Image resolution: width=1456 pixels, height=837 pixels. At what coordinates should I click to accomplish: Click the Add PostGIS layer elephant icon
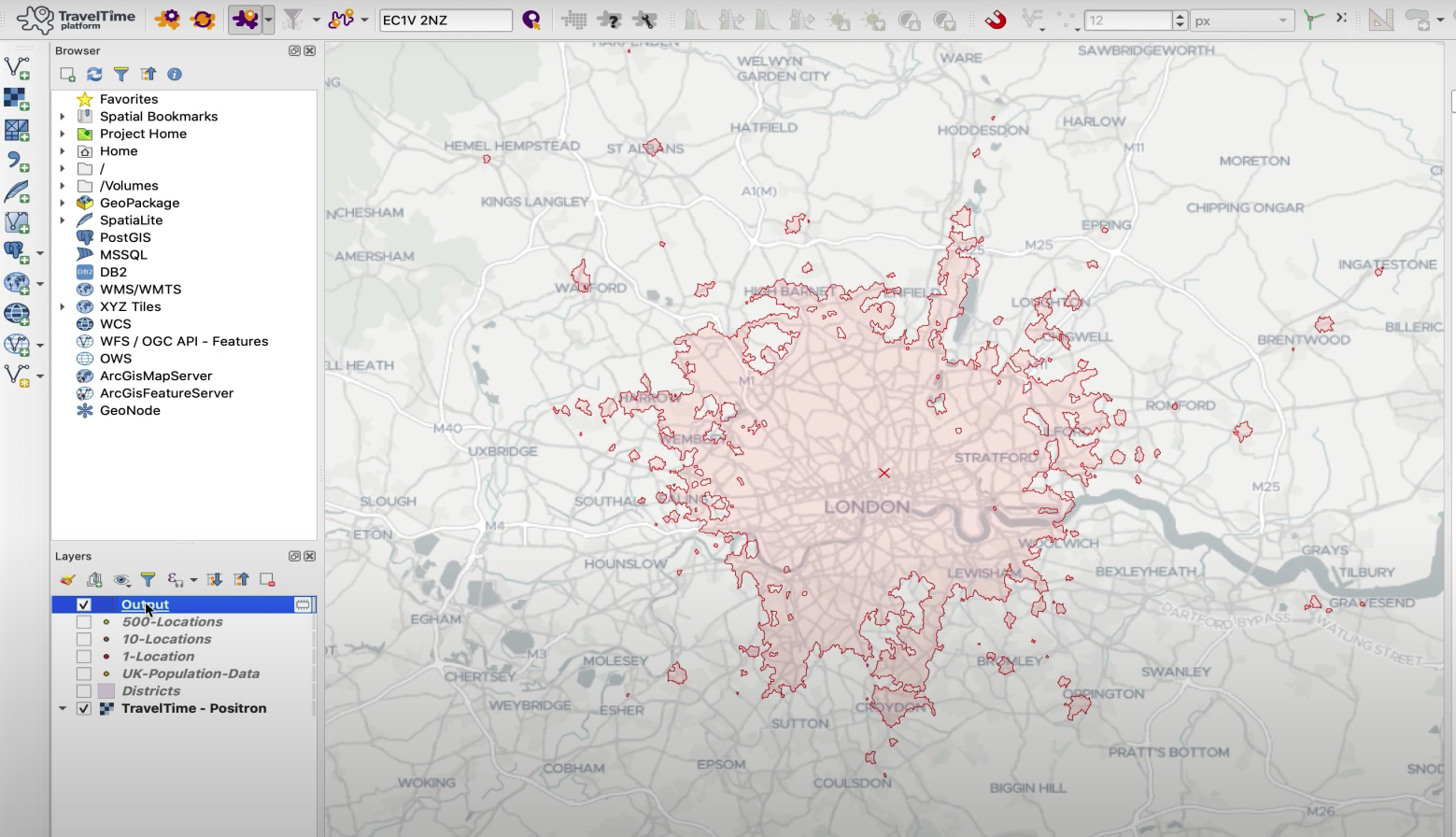click(16, 252)
